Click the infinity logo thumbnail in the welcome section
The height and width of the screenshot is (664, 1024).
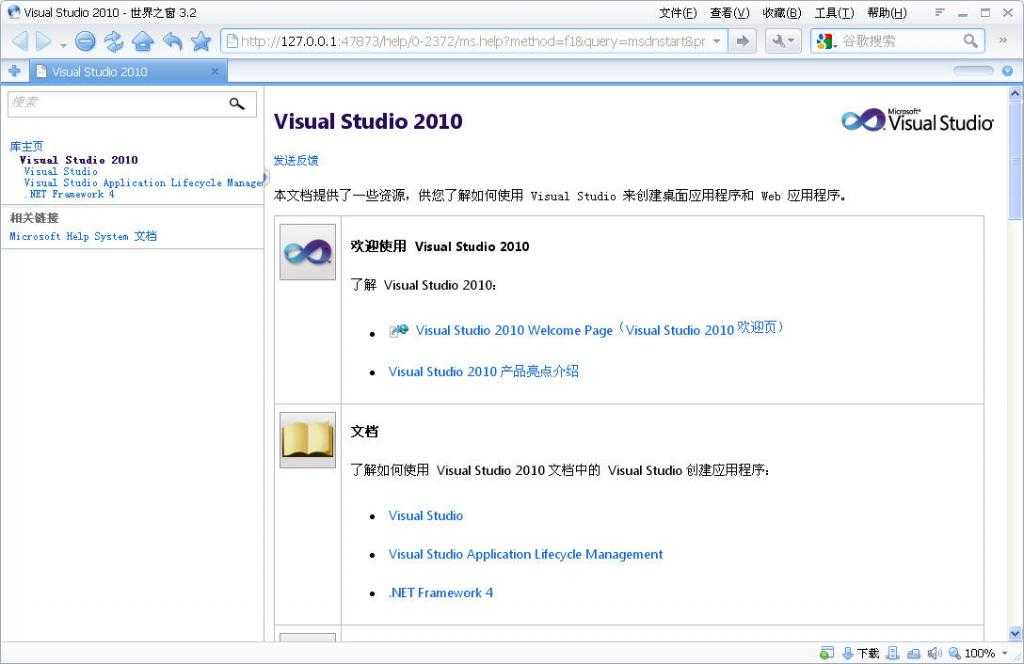coord(308,252)
